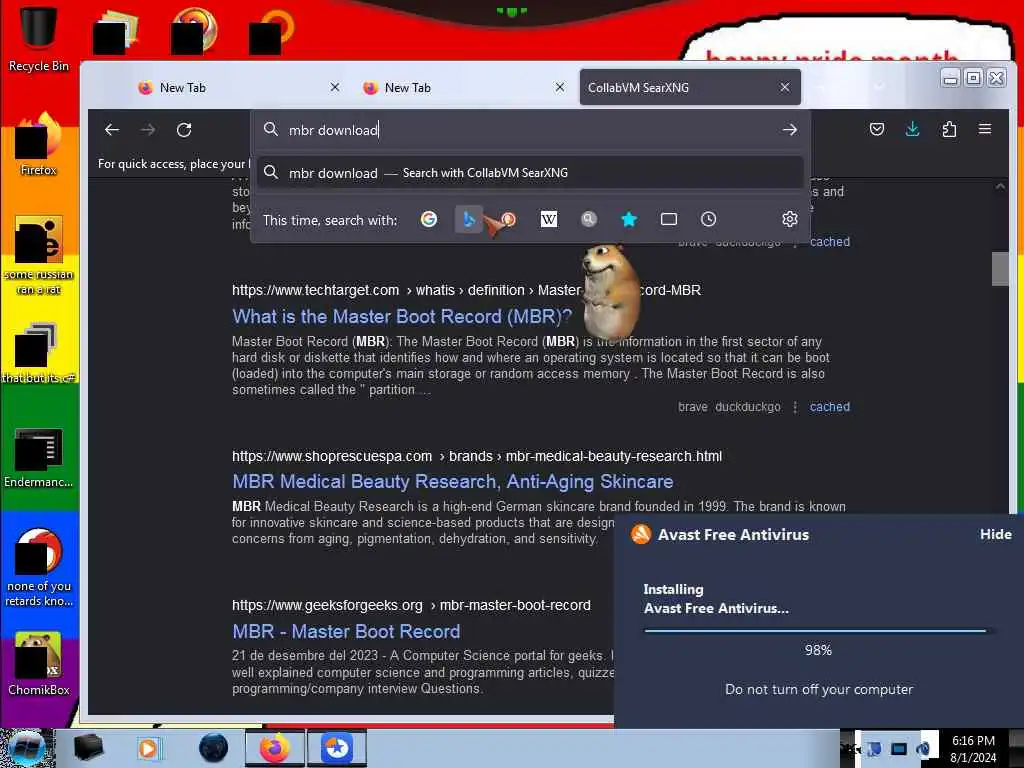Viewport: 1024px width, 768px height.
Task: Click the https://www.techtarget.com URL text
Action: [315, 290]
